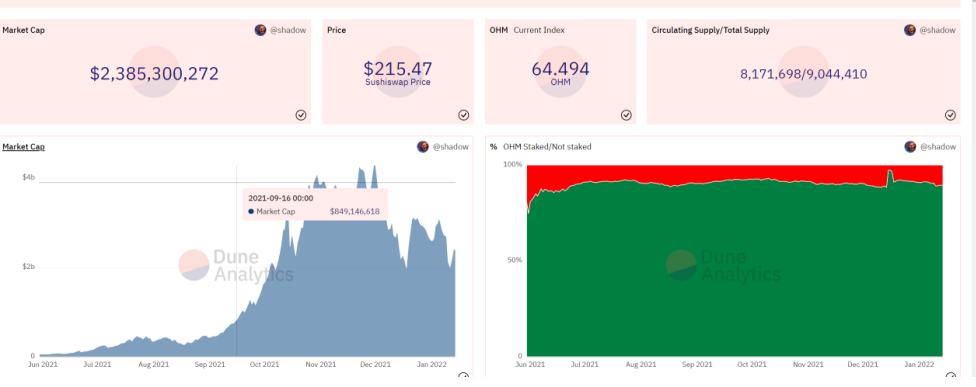
Task: Open @shadow profile link on Circulating Supply card
Action: click(x=937, y=30)
